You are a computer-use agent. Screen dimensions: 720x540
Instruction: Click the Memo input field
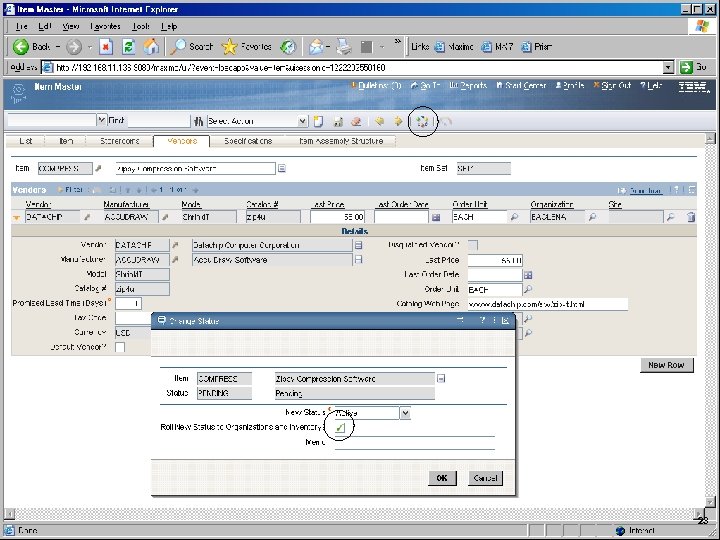pyautogui.click(x=415, y=442)
